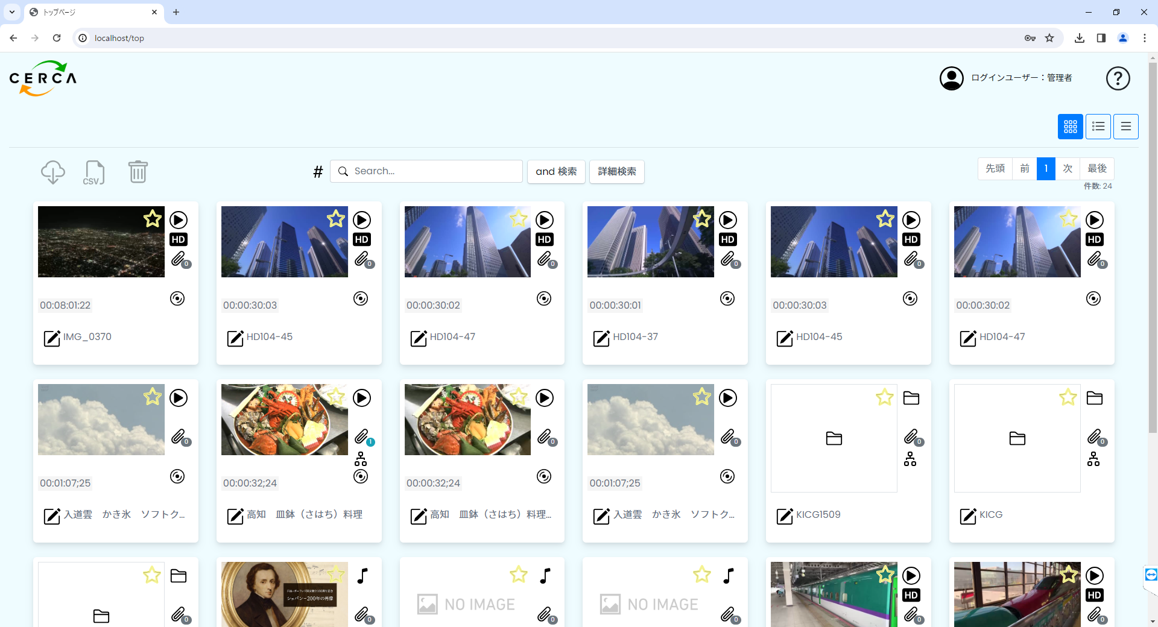Open attachments on the IMG_0370 card
1158x627 pixels.
(x=180, y=259)
